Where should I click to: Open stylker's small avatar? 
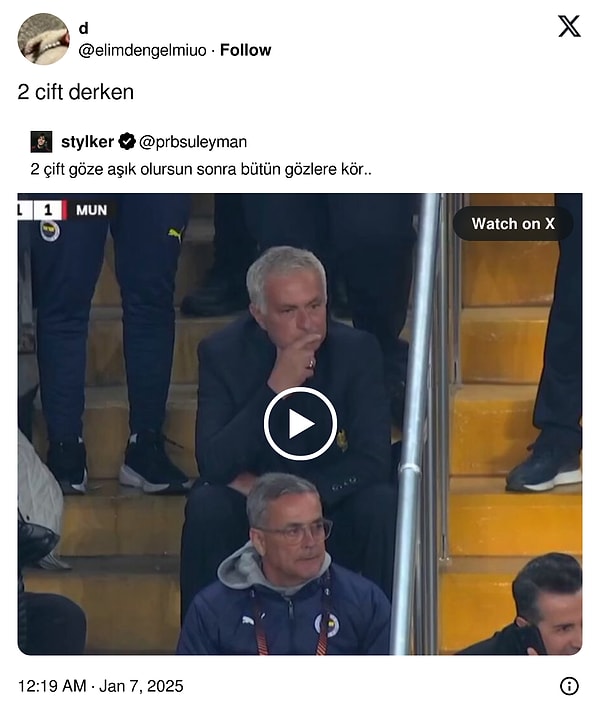tap(42, 142)
